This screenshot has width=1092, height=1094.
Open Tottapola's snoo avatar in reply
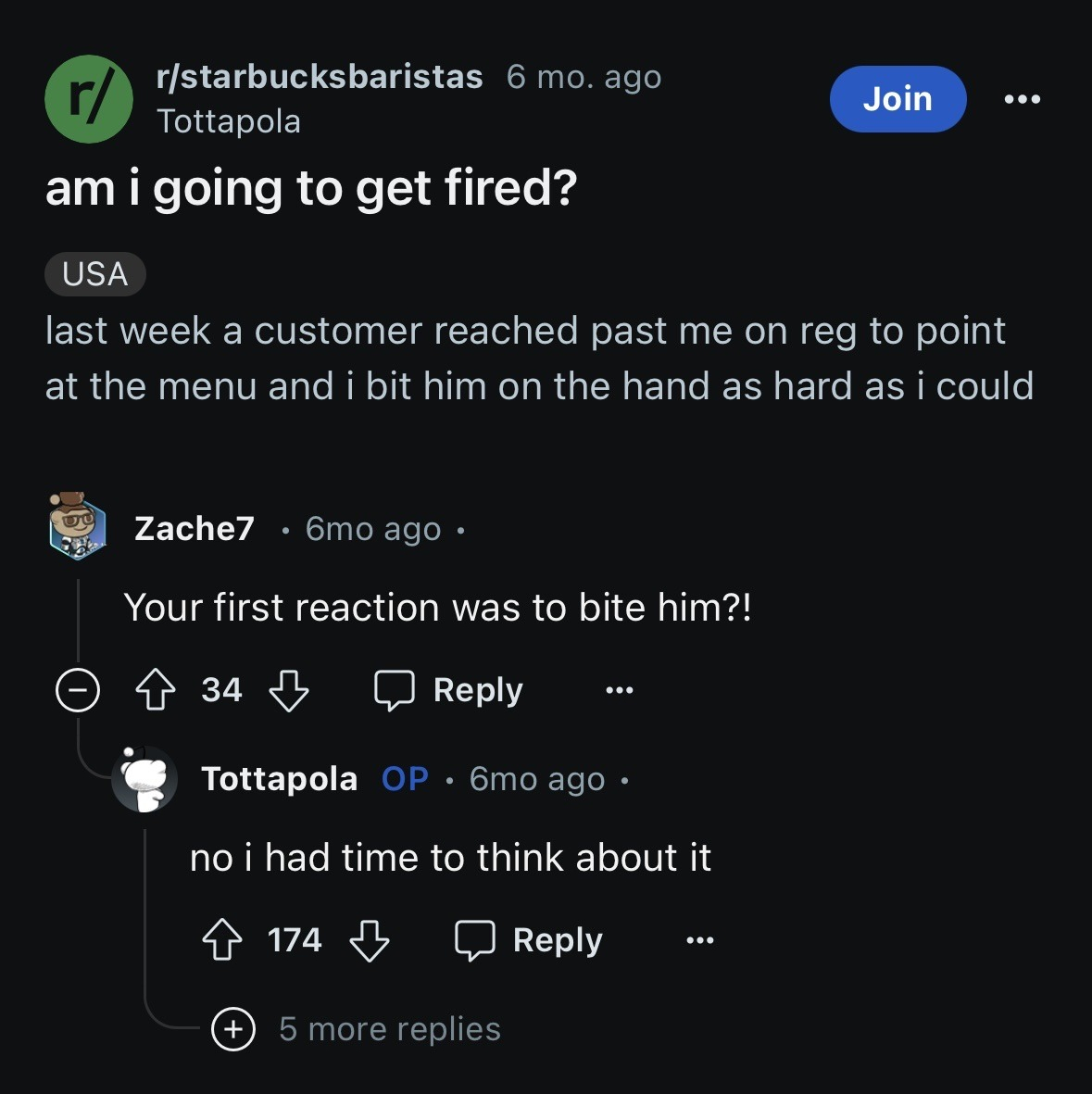coord(144,779)
